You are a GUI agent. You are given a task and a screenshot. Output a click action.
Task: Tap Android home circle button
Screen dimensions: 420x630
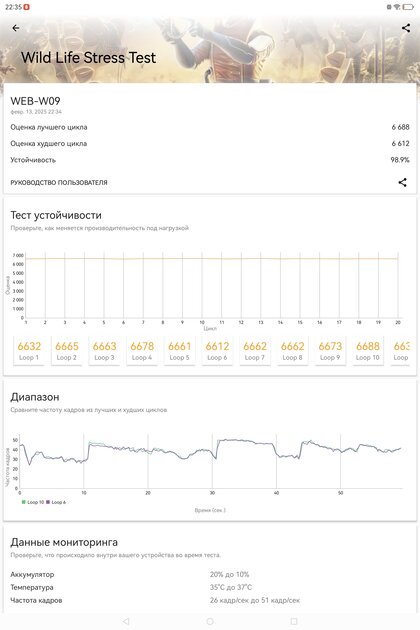tap(210, 621)
